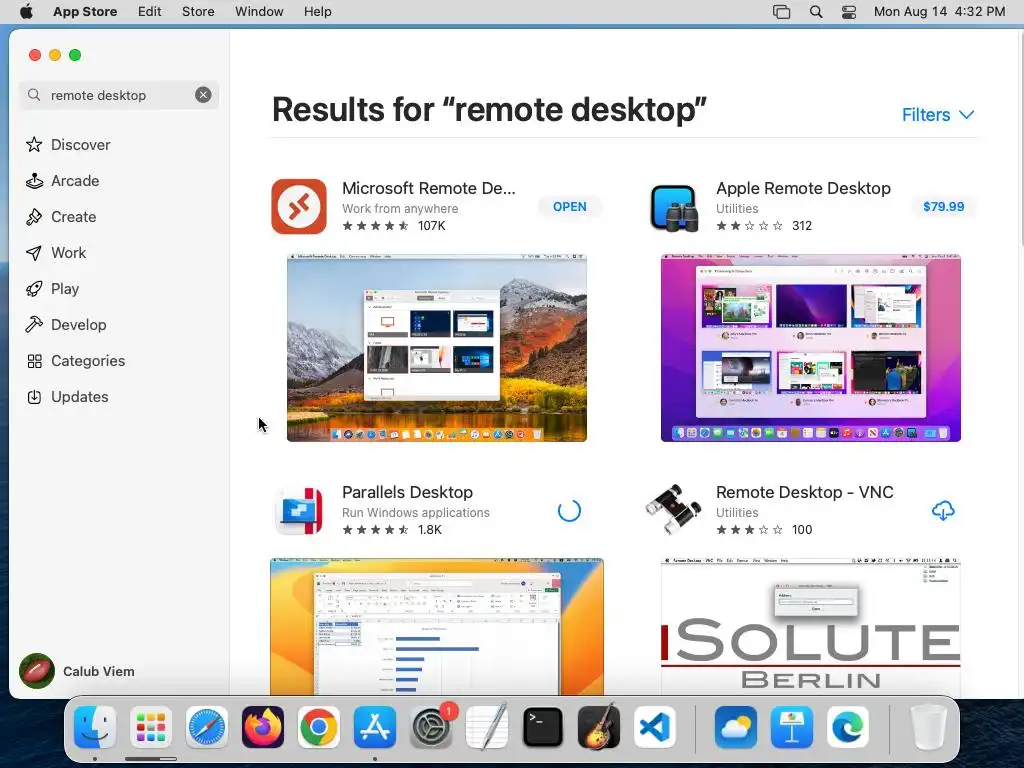Open Control Center in the menu bar
This screenshot has width=1024, height=768.
849,11
